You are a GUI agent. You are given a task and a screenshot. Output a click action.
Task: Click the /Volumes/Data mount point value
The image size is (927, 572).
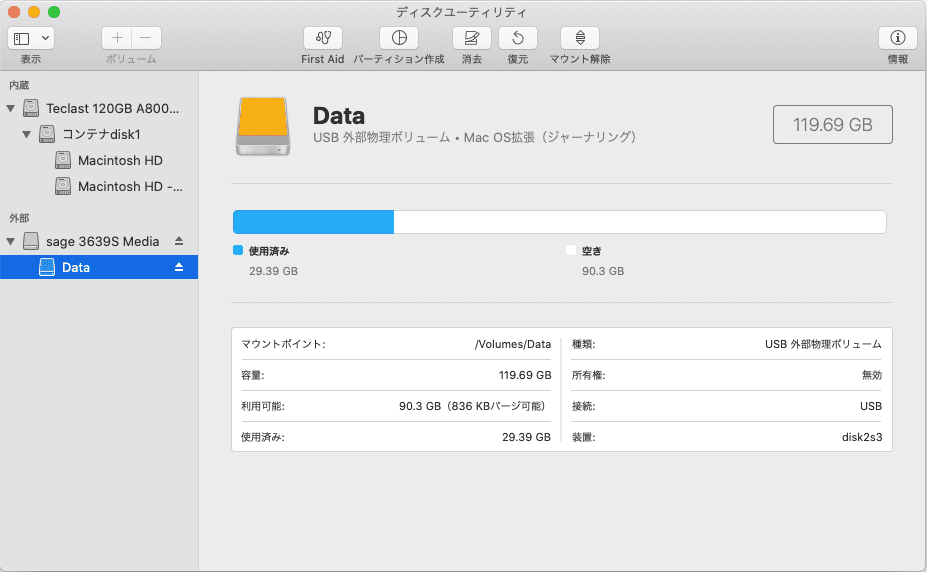[513, 344]
